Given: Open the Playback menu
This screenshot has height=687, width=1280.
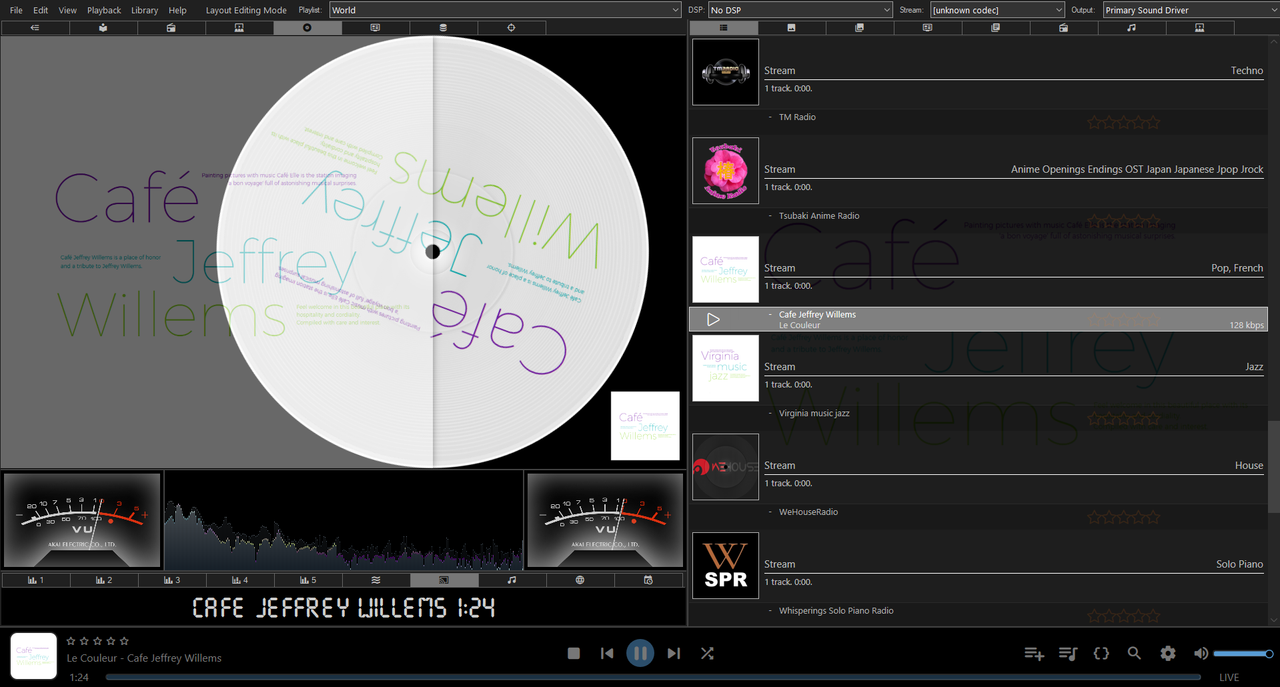Looking at the screenshot, I should point(104,10).
